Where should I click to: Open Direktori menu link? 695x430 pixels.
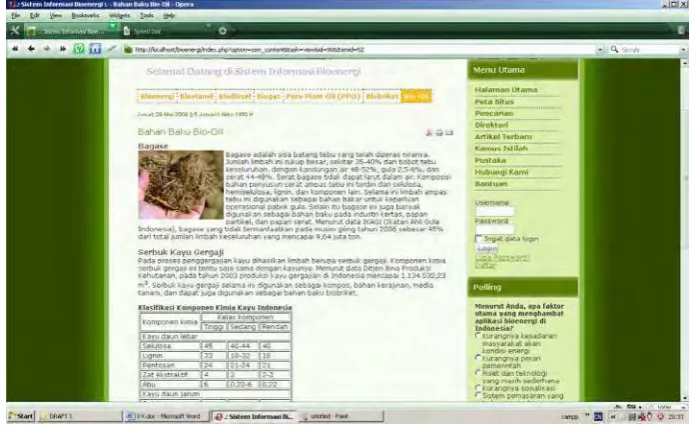point(491,125)
